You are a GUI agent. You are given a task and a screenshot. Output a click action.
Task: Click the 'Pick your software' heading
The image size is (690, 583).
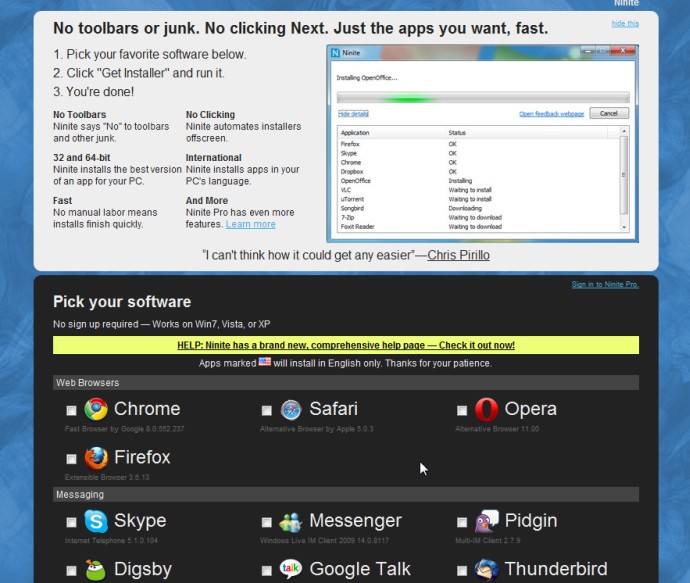tap(122, 302)
